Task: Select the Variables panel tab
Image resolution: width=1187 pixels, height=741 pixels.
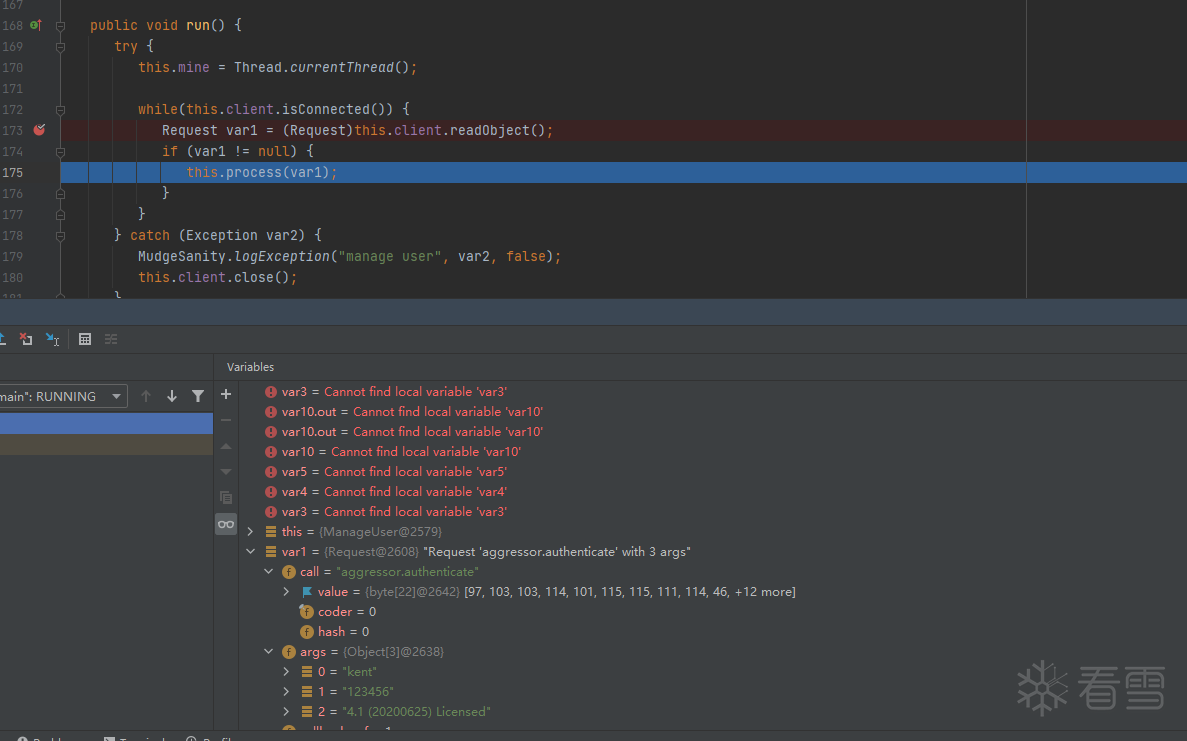Action: click(x=250, y=367)
